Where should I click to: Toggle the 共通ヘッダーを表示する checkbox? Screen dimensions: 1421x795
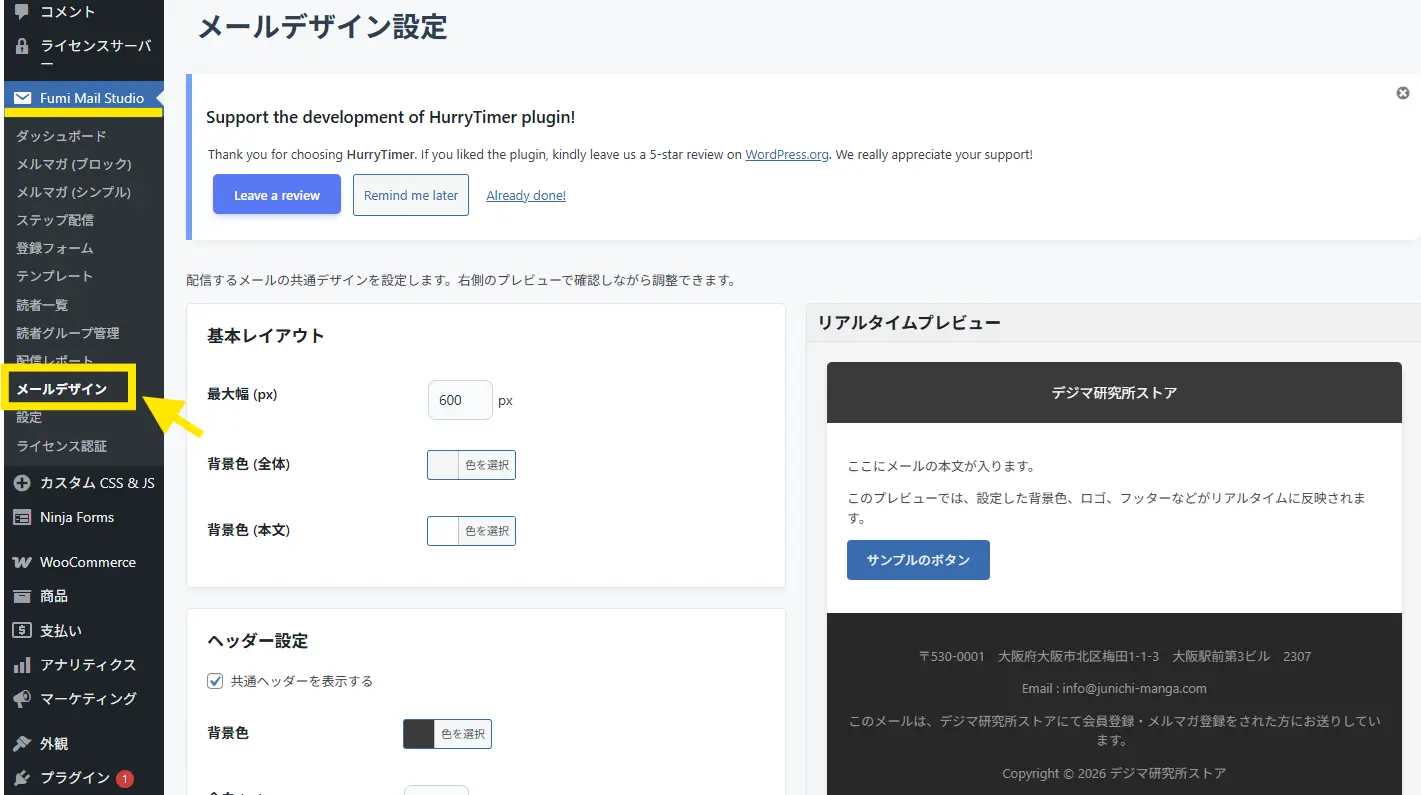point(215,681)
